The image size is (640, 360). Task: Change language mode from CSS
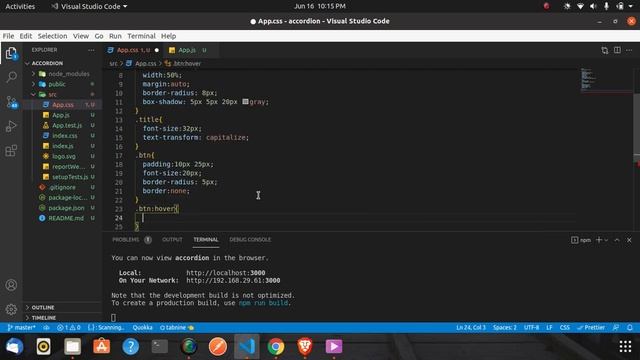coord(564,327)
